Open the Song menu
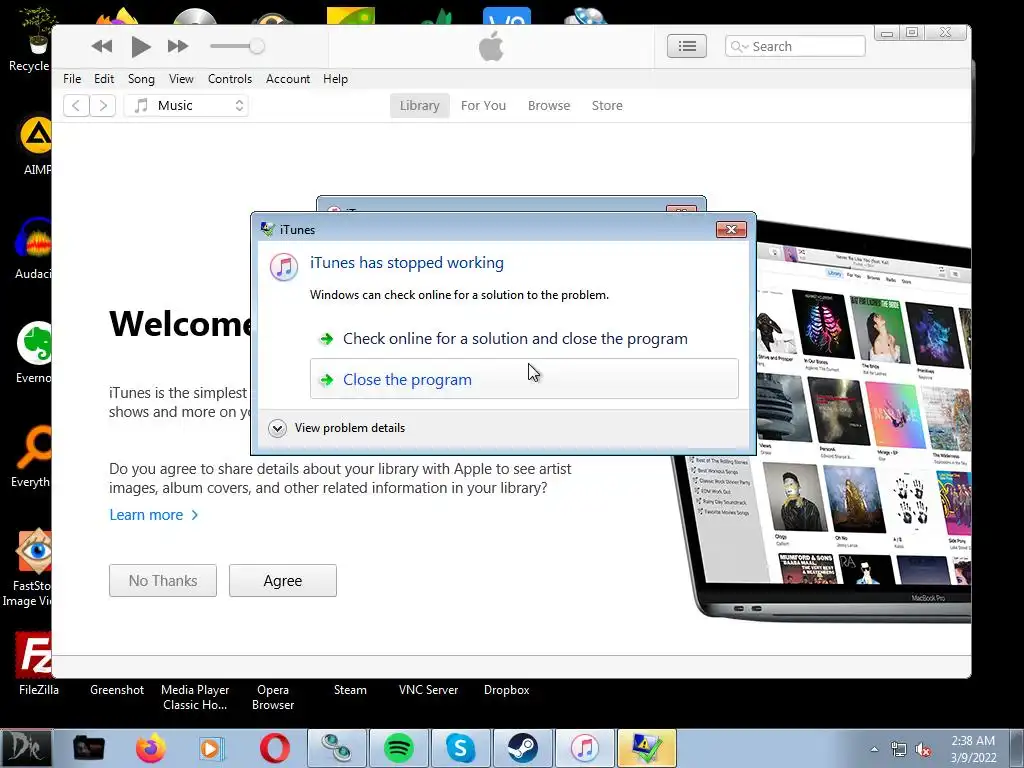This screenshot has width=1024, height=768. [x=141, y=79]
